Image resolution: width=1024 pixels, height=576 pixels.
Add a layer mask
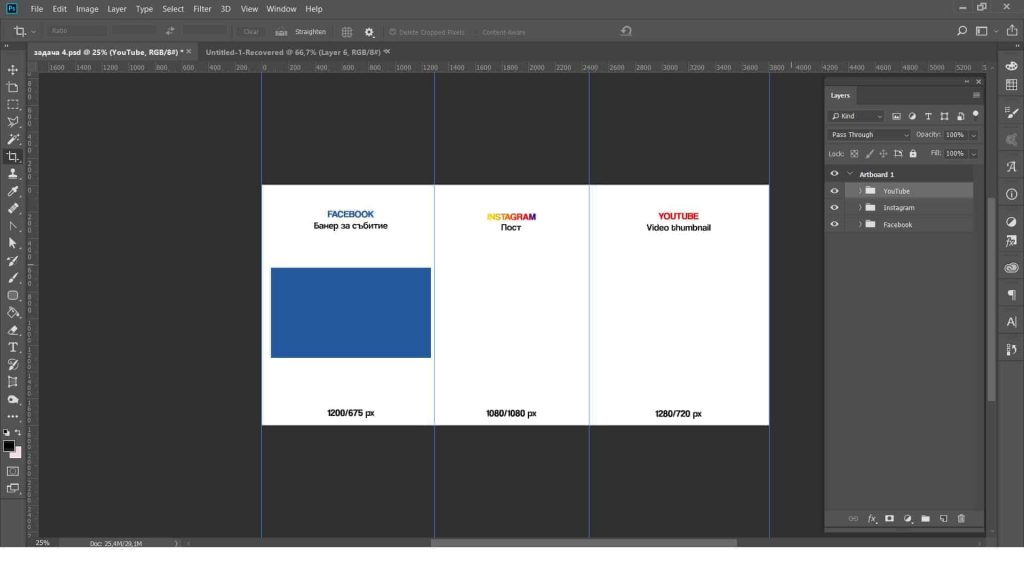click(x=889, y=519)
